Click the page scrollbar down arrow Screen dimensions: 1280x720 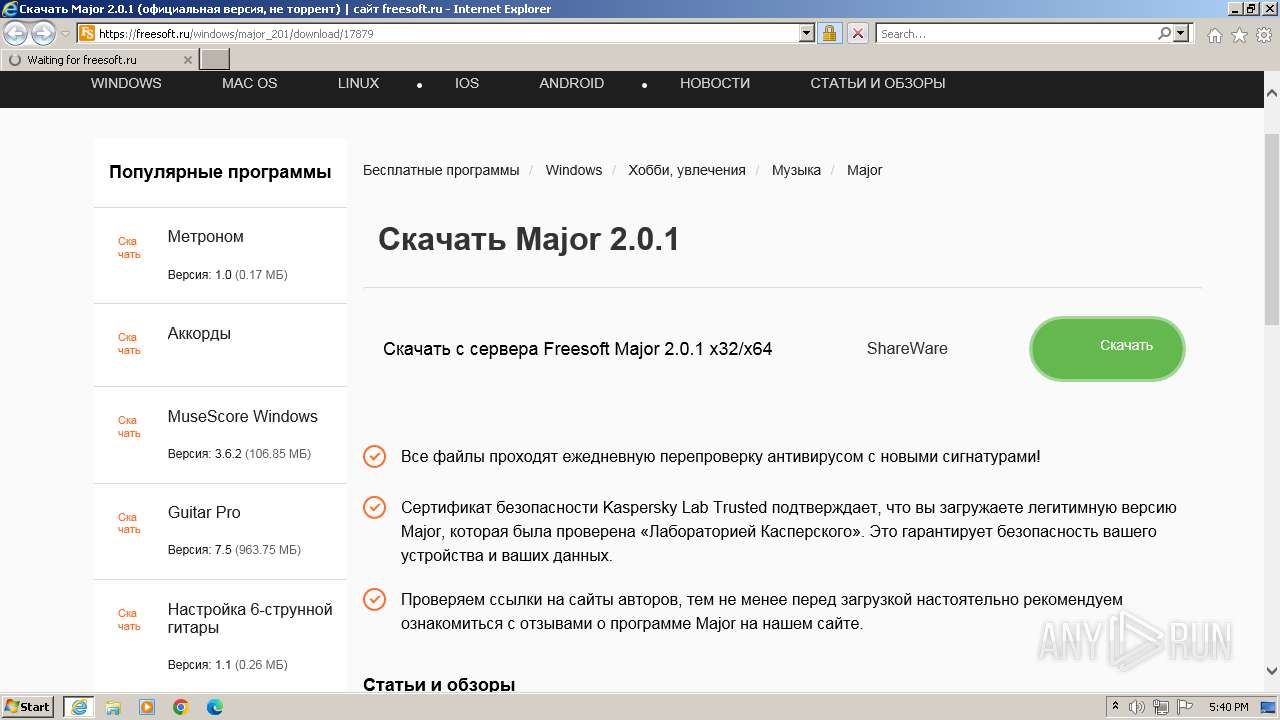point(1272,671)
